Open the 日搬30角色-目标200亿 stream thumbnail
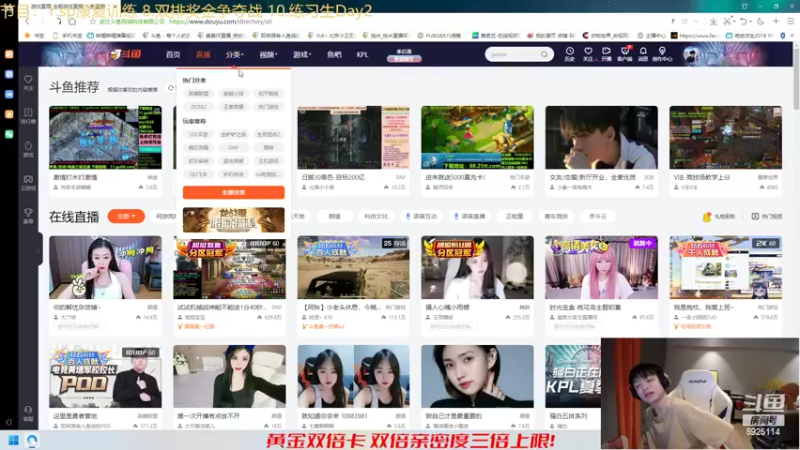Screen dimensions: 800x450 point(354,137)
